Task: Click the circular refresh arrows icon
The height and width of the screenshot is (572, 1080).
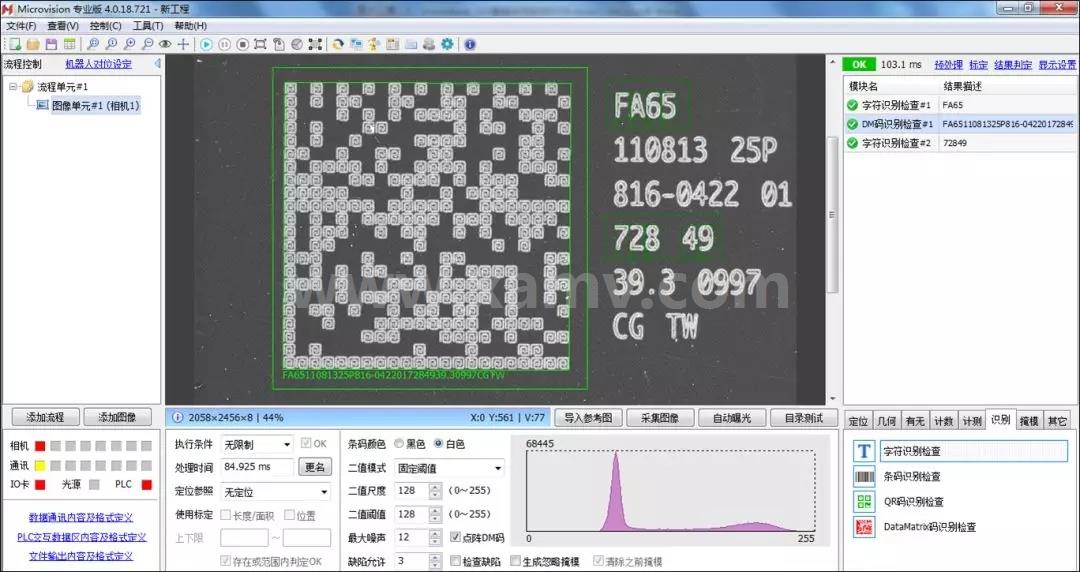Action: coord(338,44)
